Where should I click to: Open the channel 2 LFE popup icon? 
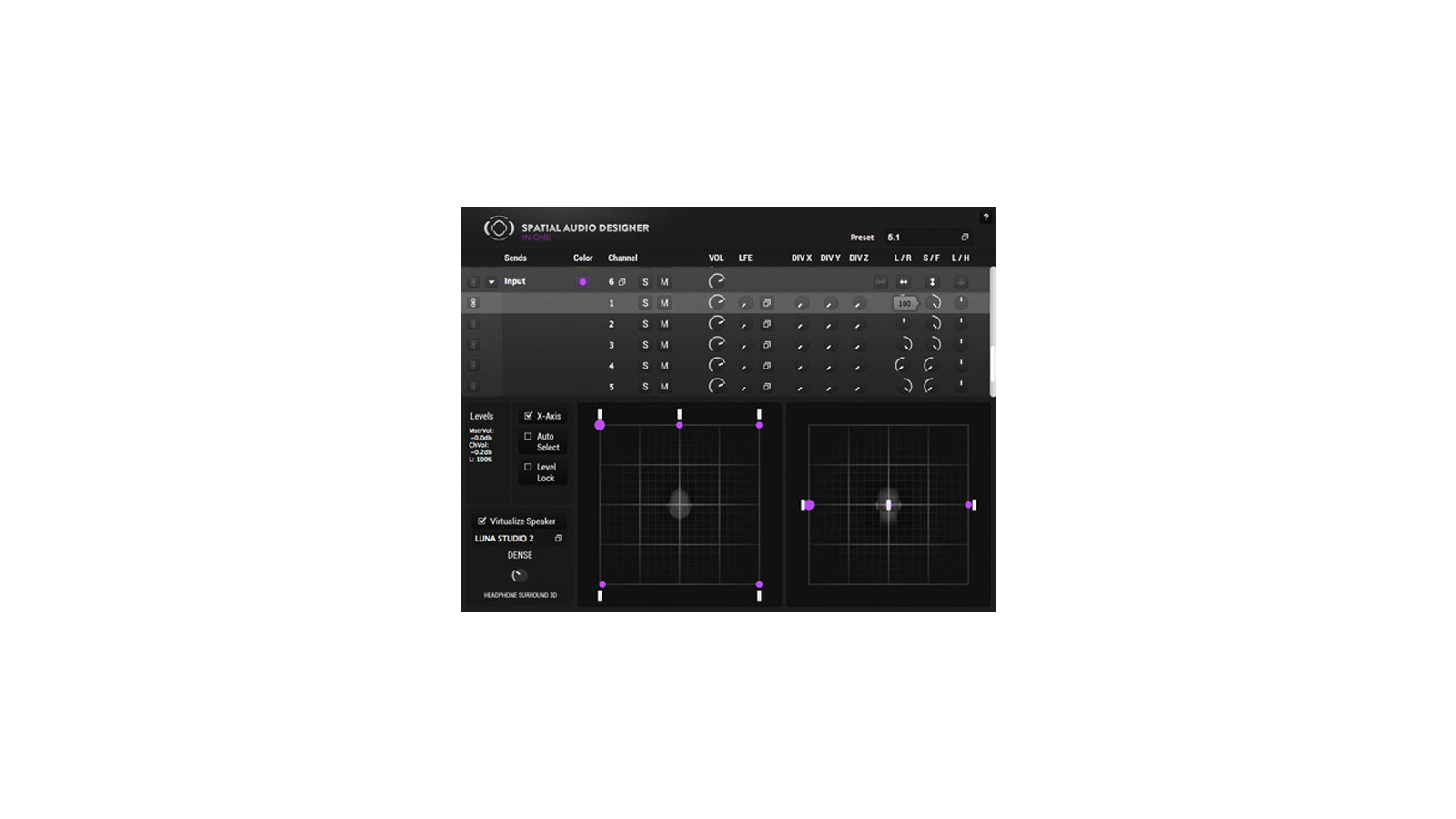coord(767,324)
